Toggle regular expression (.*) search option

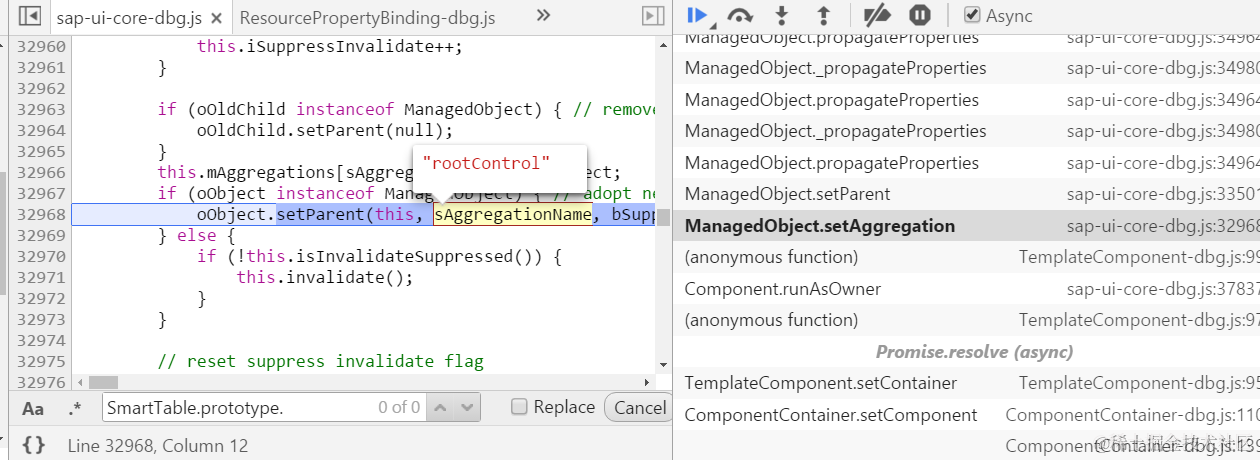[x=75, y=408]
